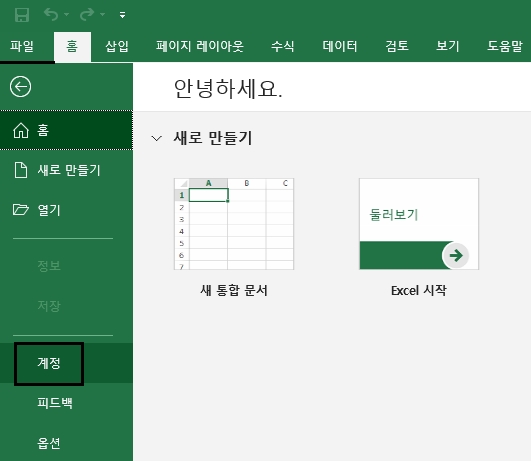The image size is (531, 461).
Task: Click the Save disk icon in the quick access toolbar
Action: click(x=22, y=15)
